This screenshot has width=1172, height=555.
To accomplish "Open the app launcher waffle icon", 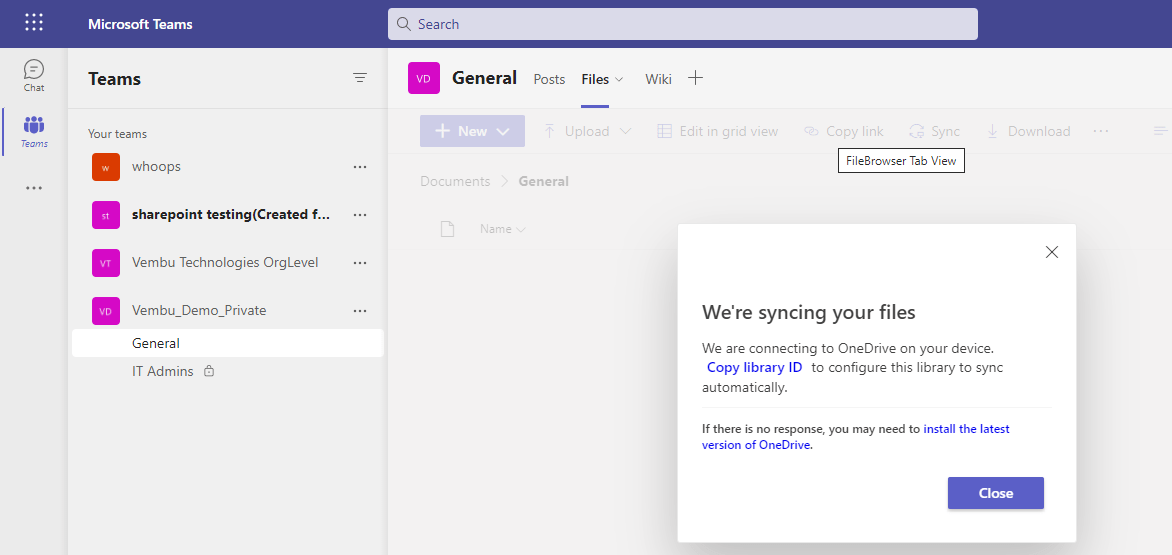I will [x=34, y=23].
